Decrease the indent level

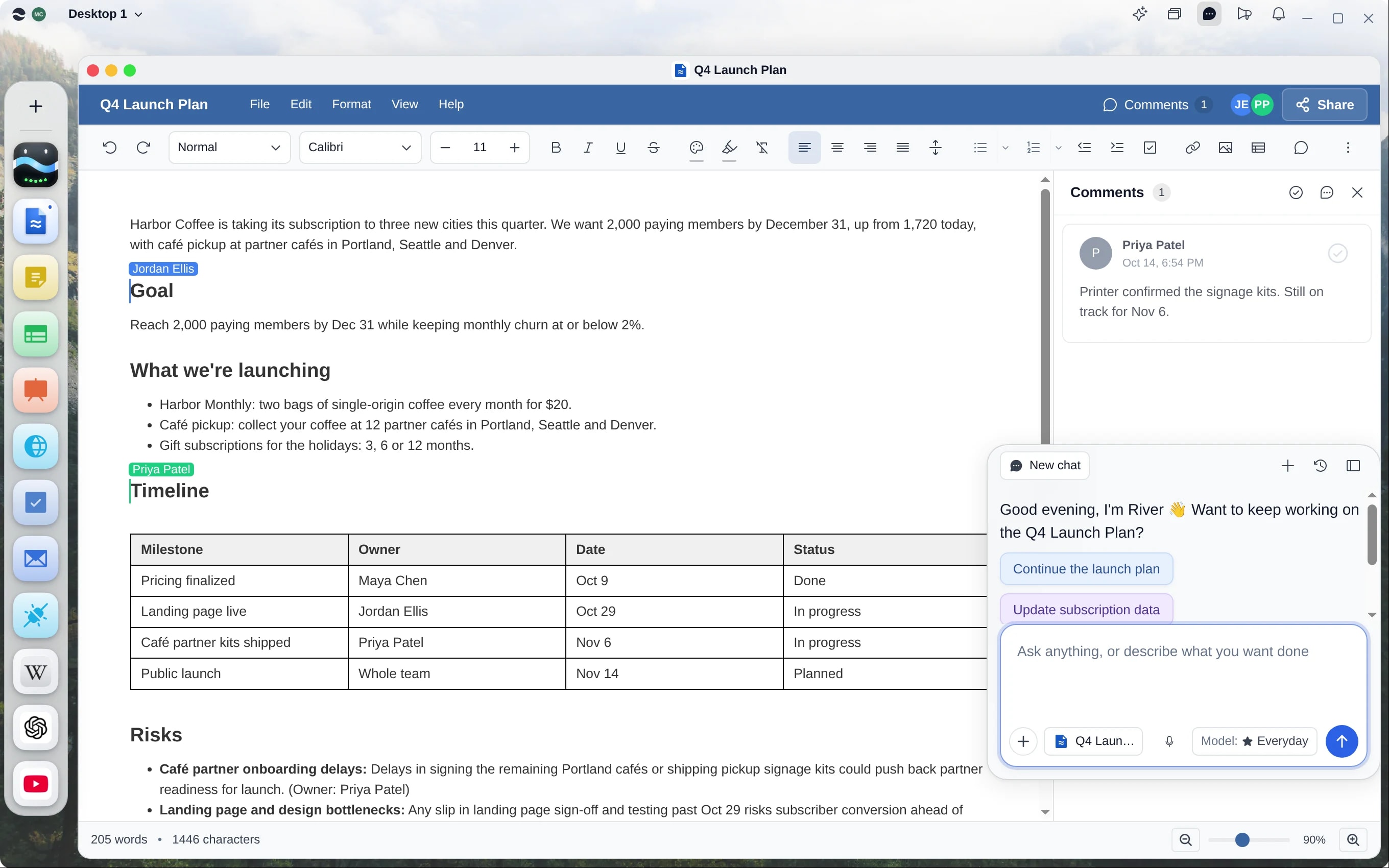(x=1084, y=148)
